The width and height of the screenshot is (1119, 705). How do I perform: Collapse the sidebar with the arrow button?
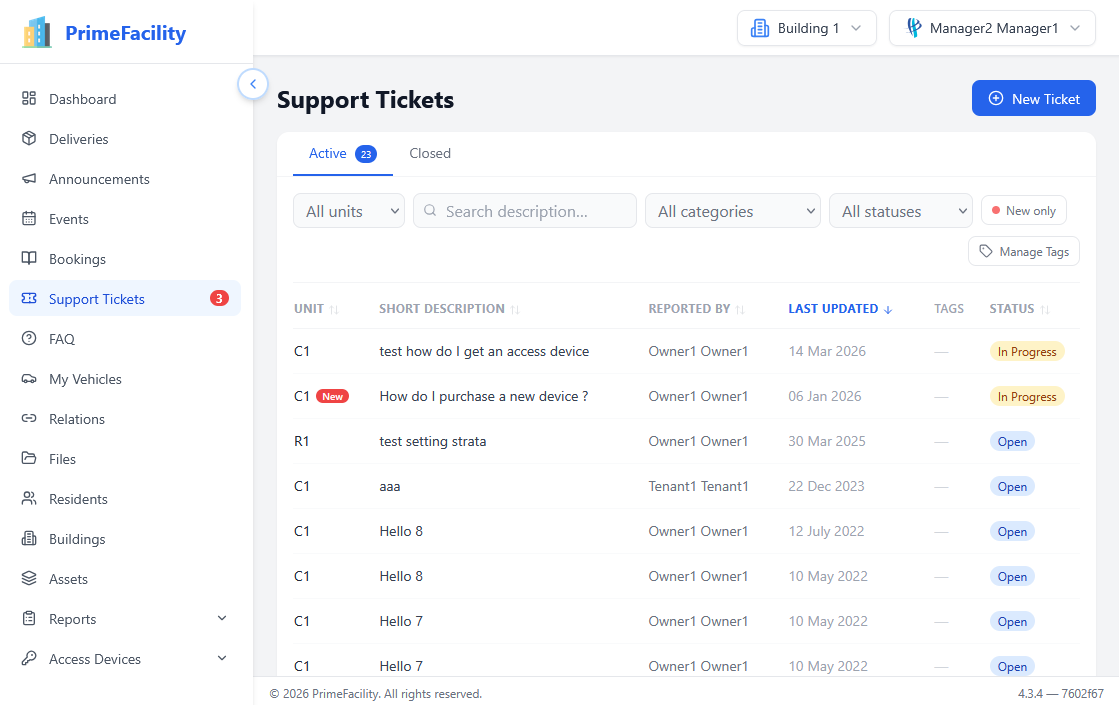tap(253, 84)
